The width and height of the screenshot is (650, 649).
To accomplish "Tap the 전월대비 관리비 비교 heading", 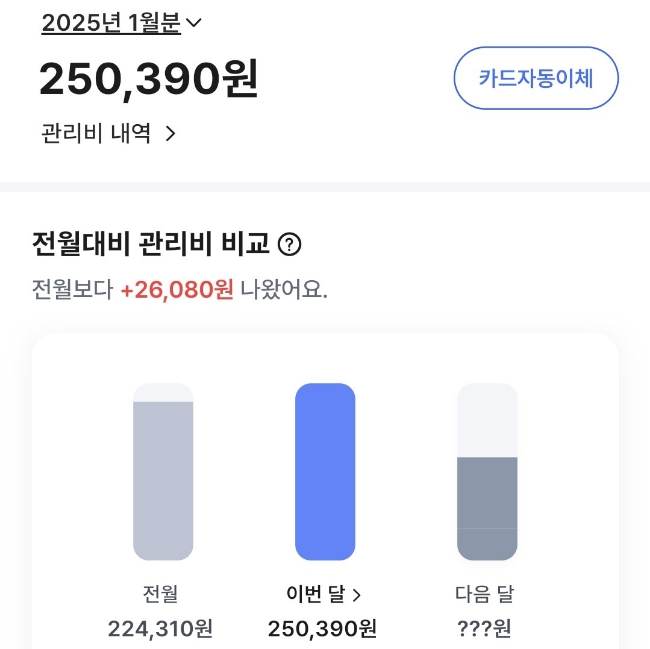I will pyautogui.click(x=152, y=243).
